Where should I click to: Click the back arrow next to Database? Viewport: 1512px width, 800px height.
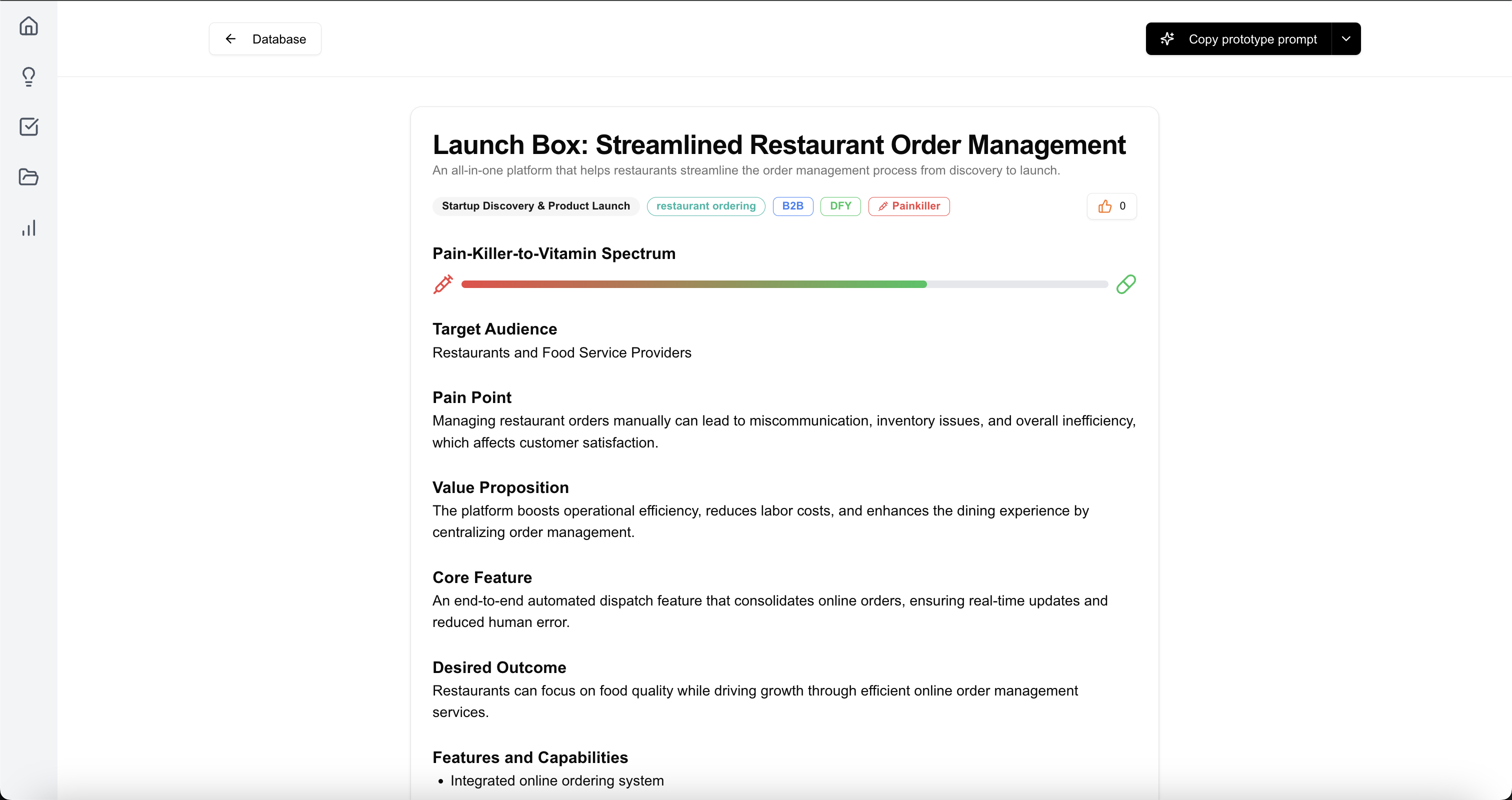point(230,38)
